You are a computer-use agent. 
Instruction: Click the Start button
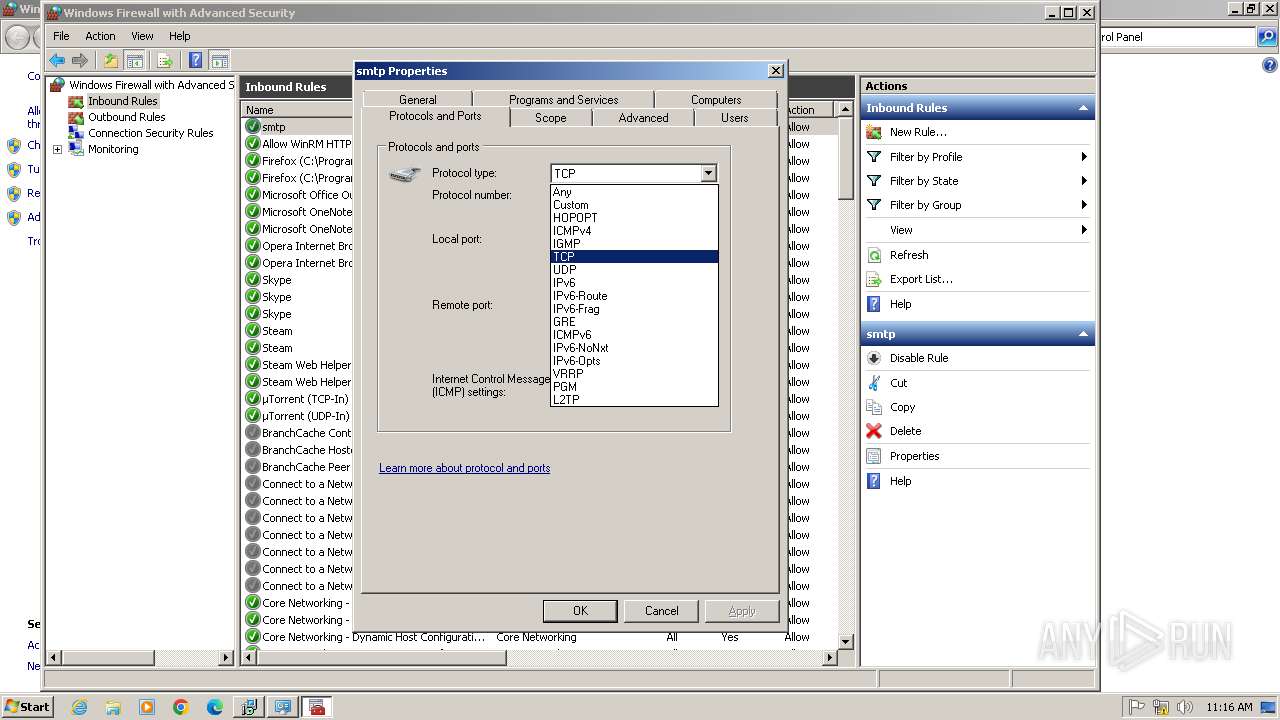[27, 707]
